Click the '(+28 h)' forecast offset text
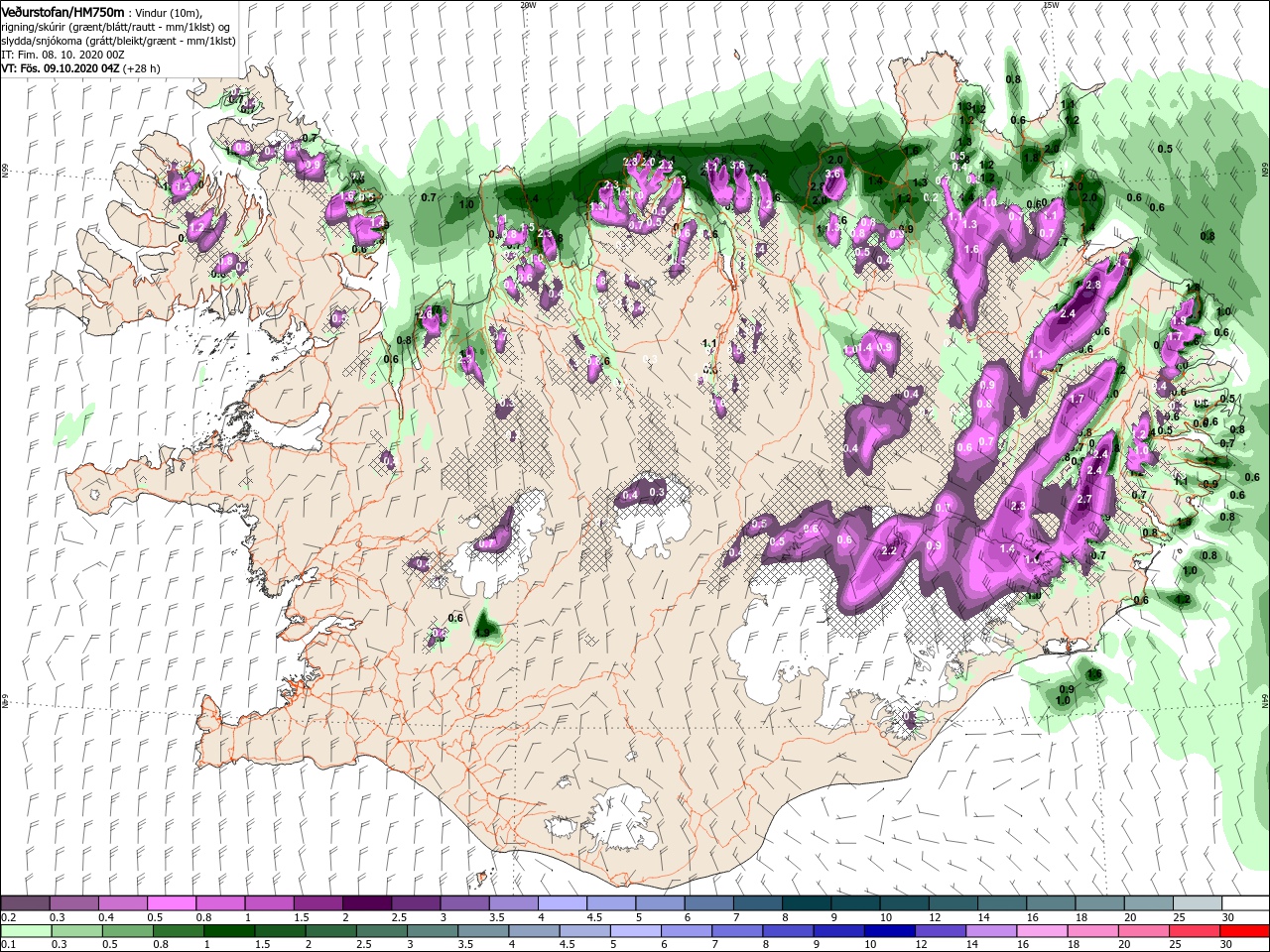This screenshot has width=1270, height=952. tap(142, 68)
